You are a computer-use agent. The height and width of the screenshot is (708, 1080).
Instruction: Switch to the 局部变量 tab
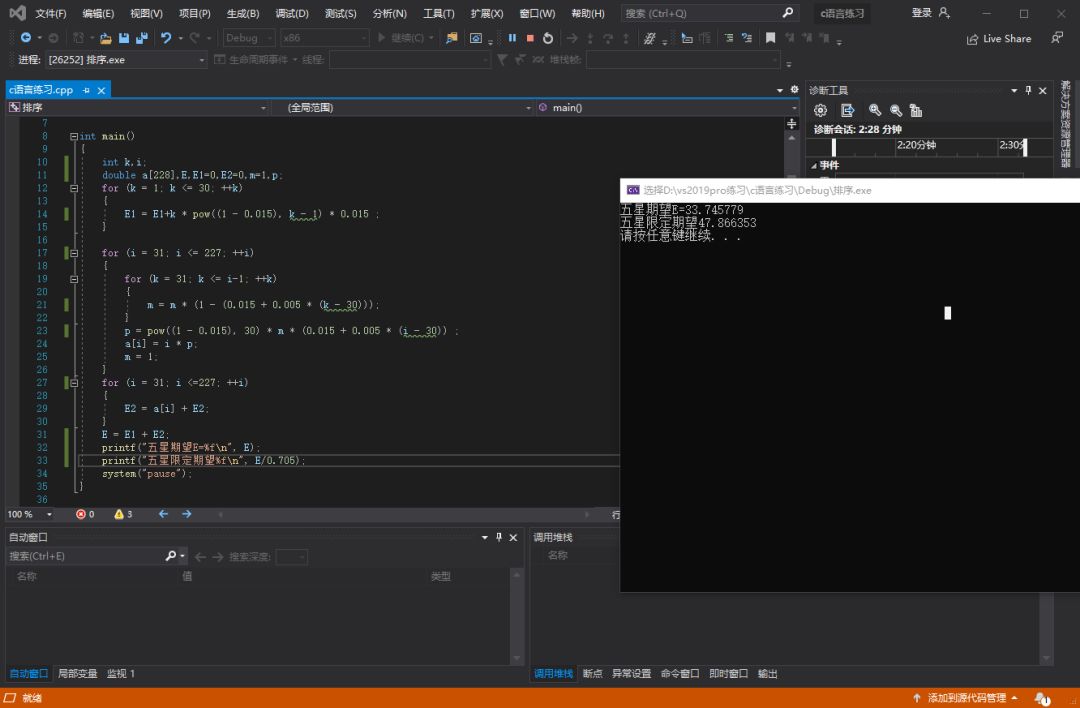(77, 674)
